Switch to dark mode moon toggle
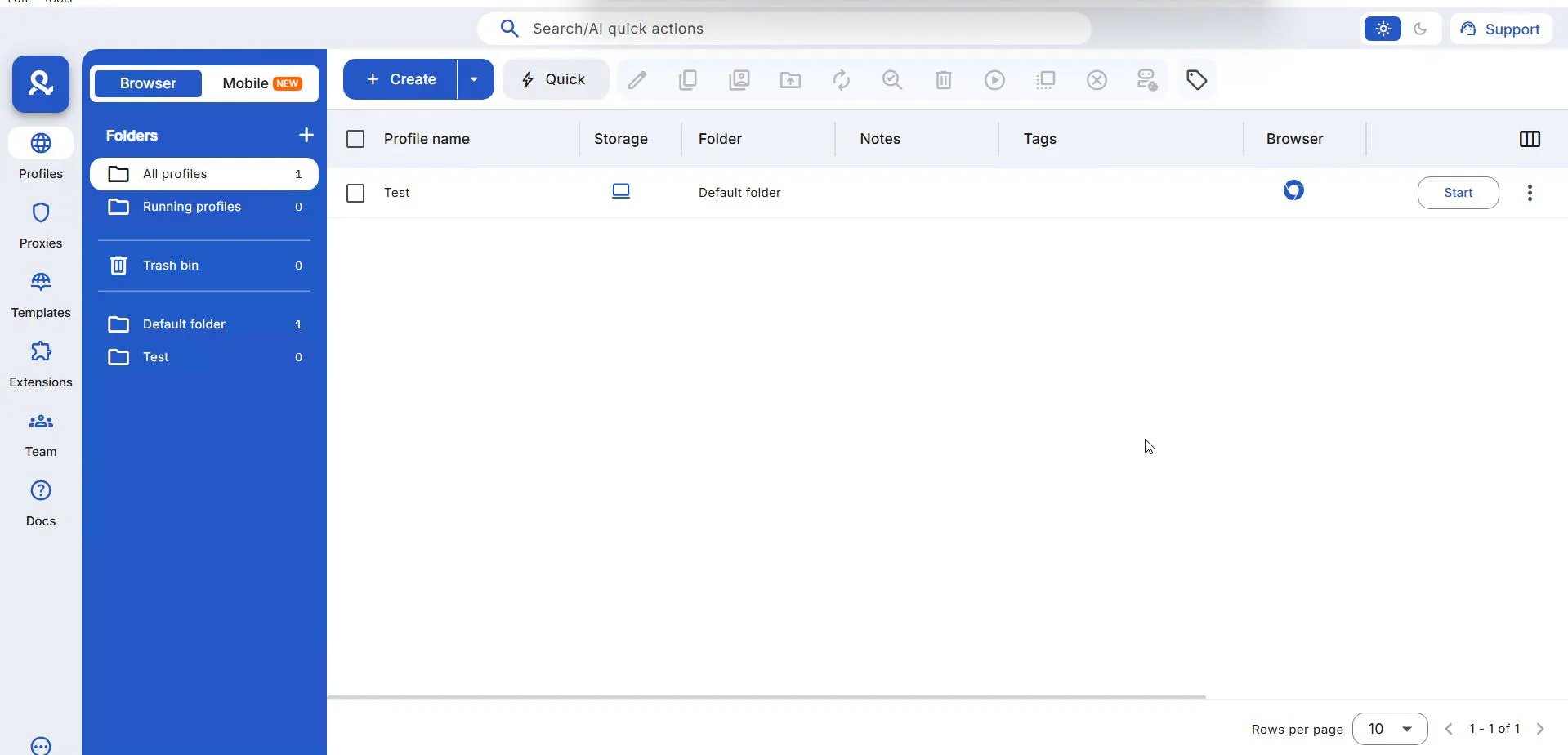Image resolution: width=1568 pixels, height=755 pixels. tap(1421, 29)
